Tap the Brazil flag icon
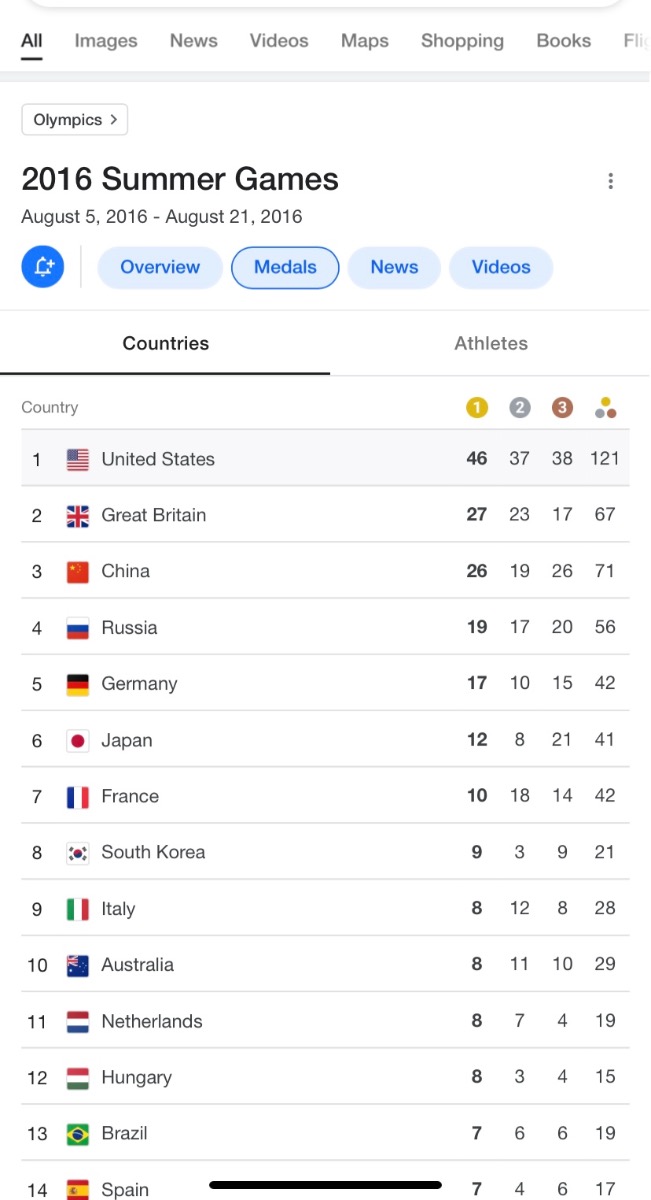651x1200 pixels. (78, 1134)
